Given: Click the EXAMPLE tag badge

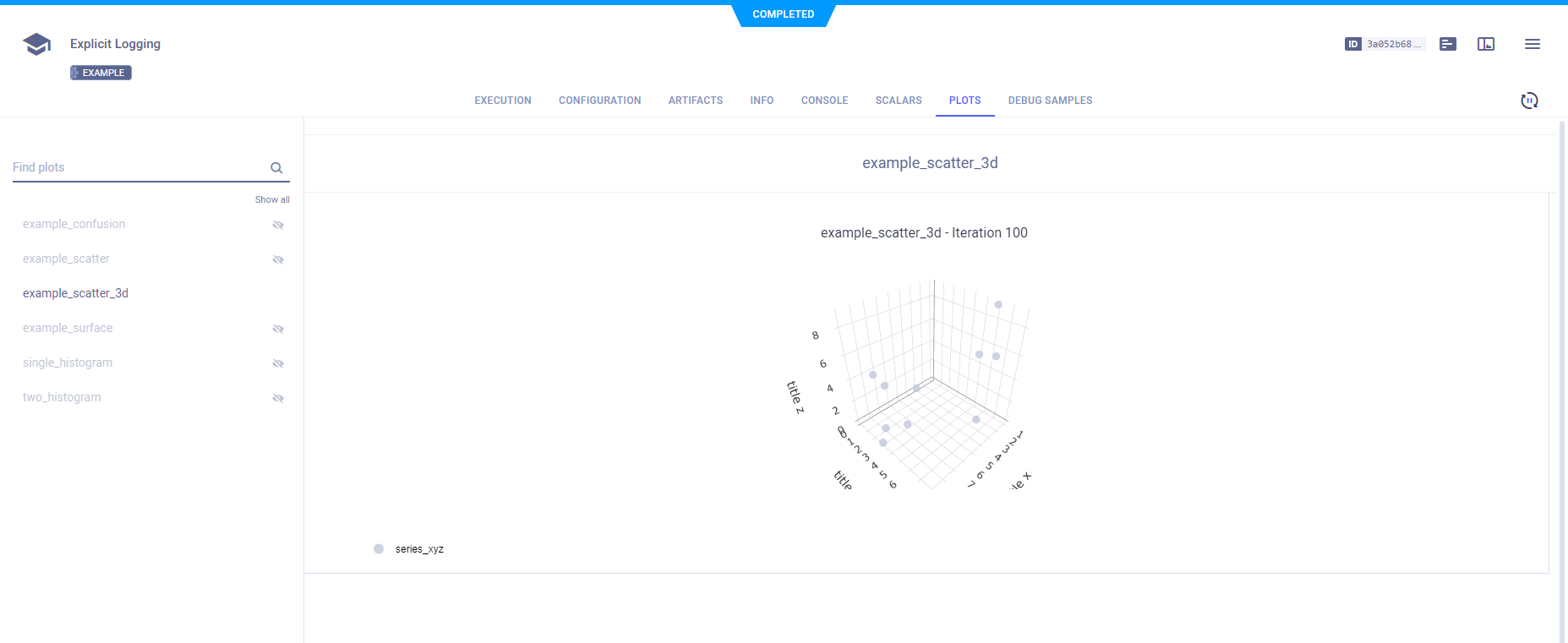Looking at the screenshot, I should point(101,73).
